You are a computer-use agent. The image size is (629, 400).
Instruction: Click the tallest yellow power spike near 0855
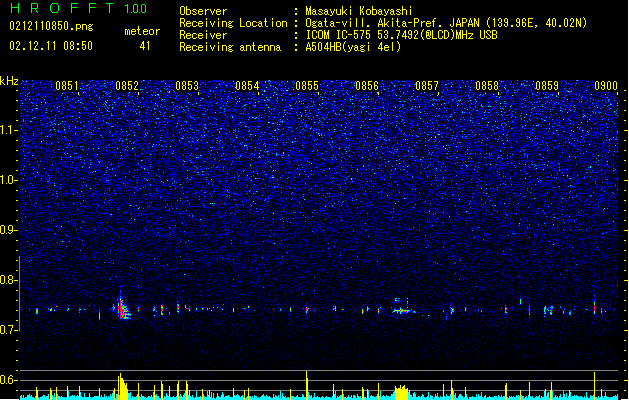(x=306, y=384)
